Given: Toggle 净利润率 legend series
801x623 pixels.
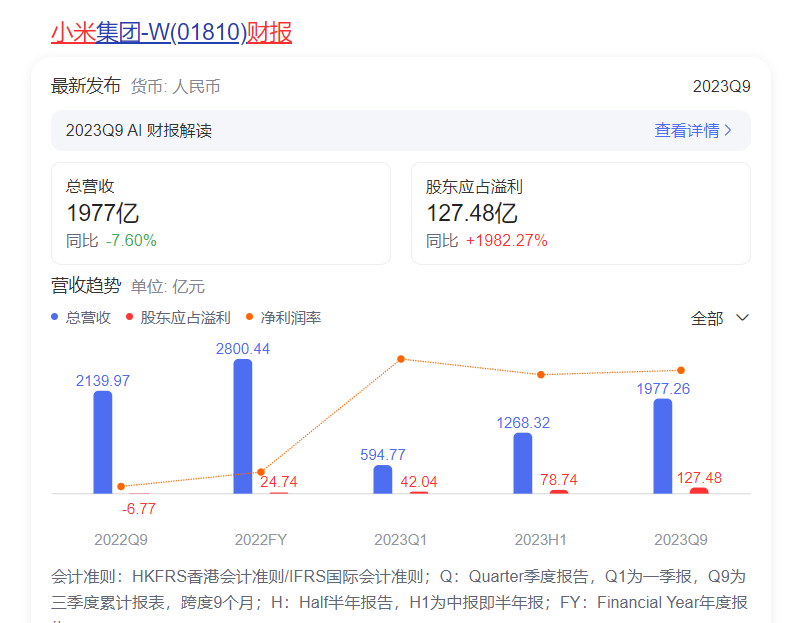Looking at the screenshot, I should click(284, 318).
